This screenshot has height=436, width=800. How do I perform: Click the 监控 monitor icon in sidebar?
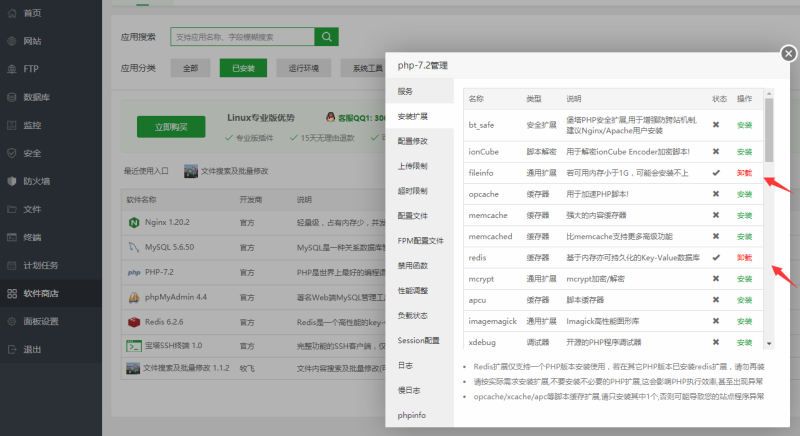point(12,125)
